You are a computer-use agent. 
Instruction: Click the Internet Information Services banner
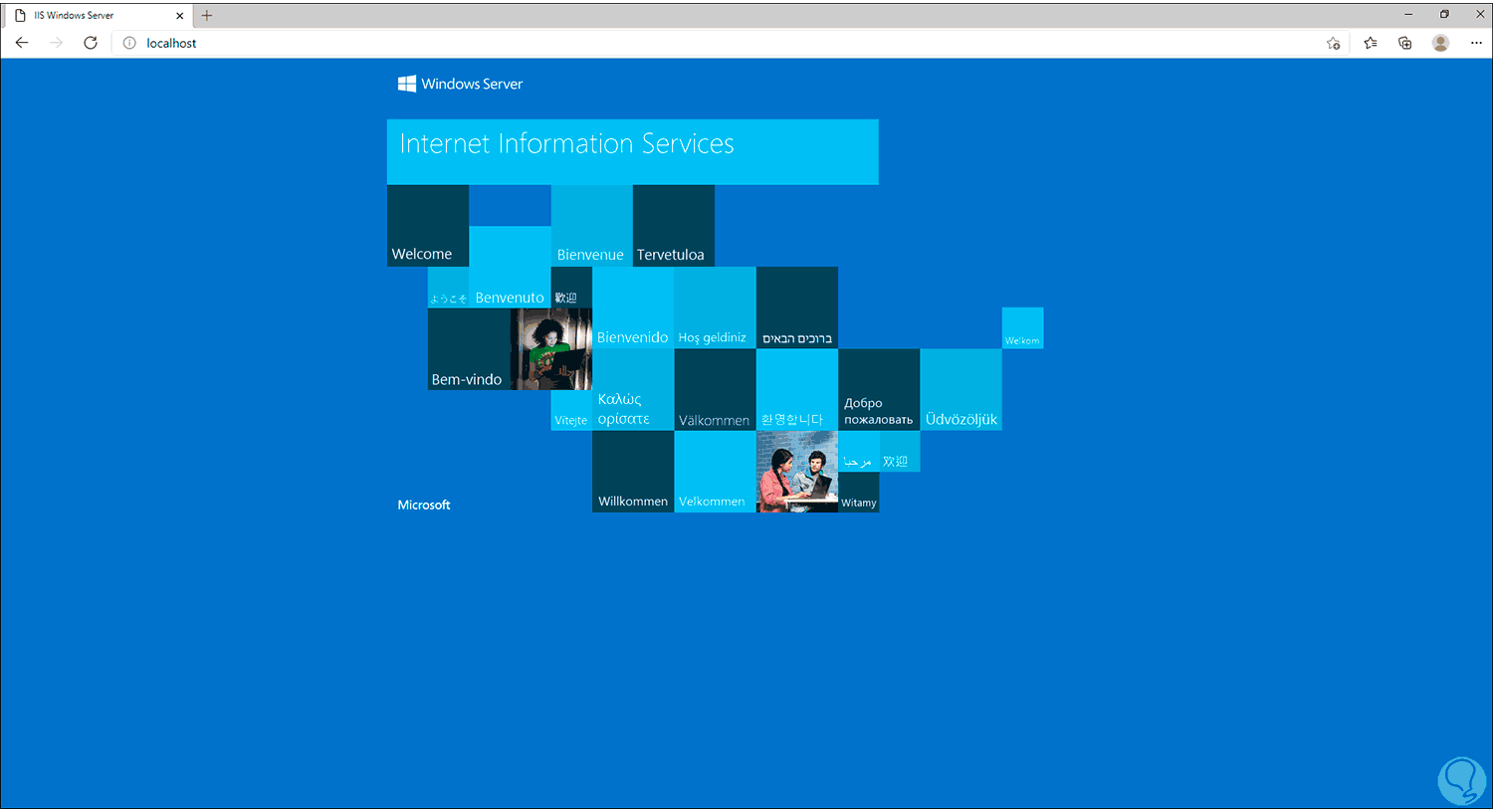point(633,151)
